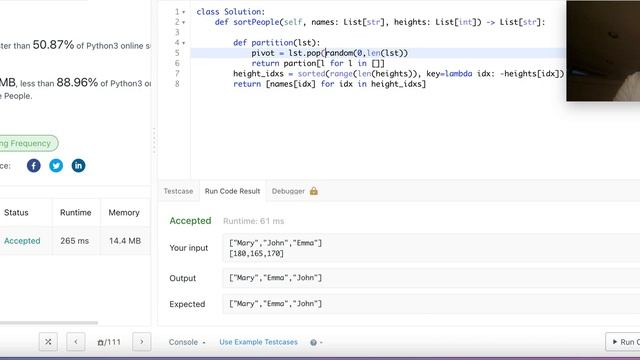The height and width of the screenshot is (360, 640).
Task: Switch to the Testcase tab
Action: click(178, 191)
